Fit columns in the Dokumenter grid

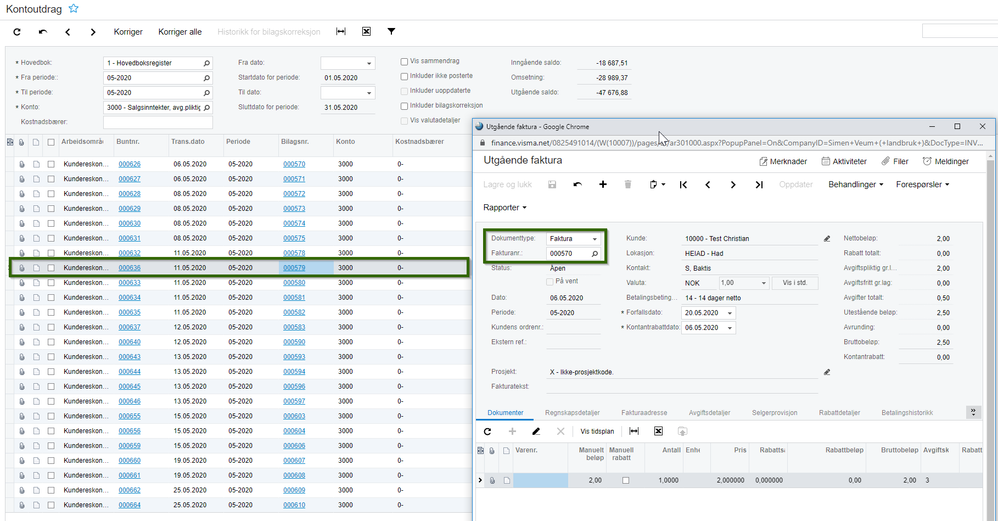tap(633, 431)
